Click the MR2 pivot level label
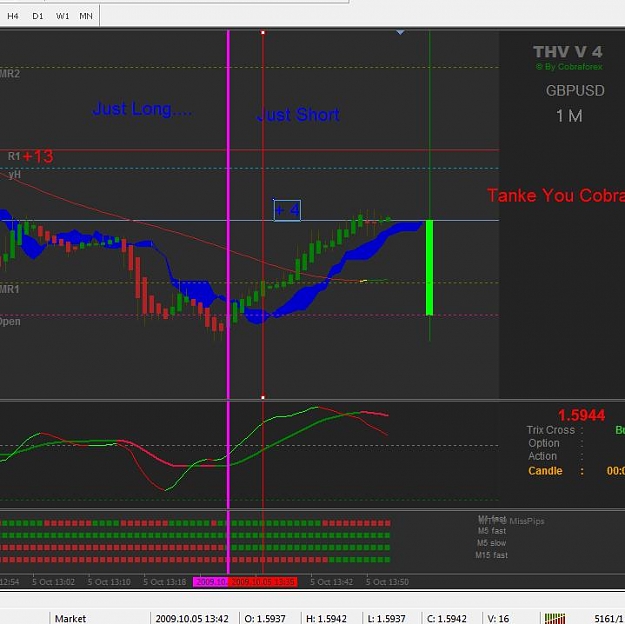 [10, 74]
